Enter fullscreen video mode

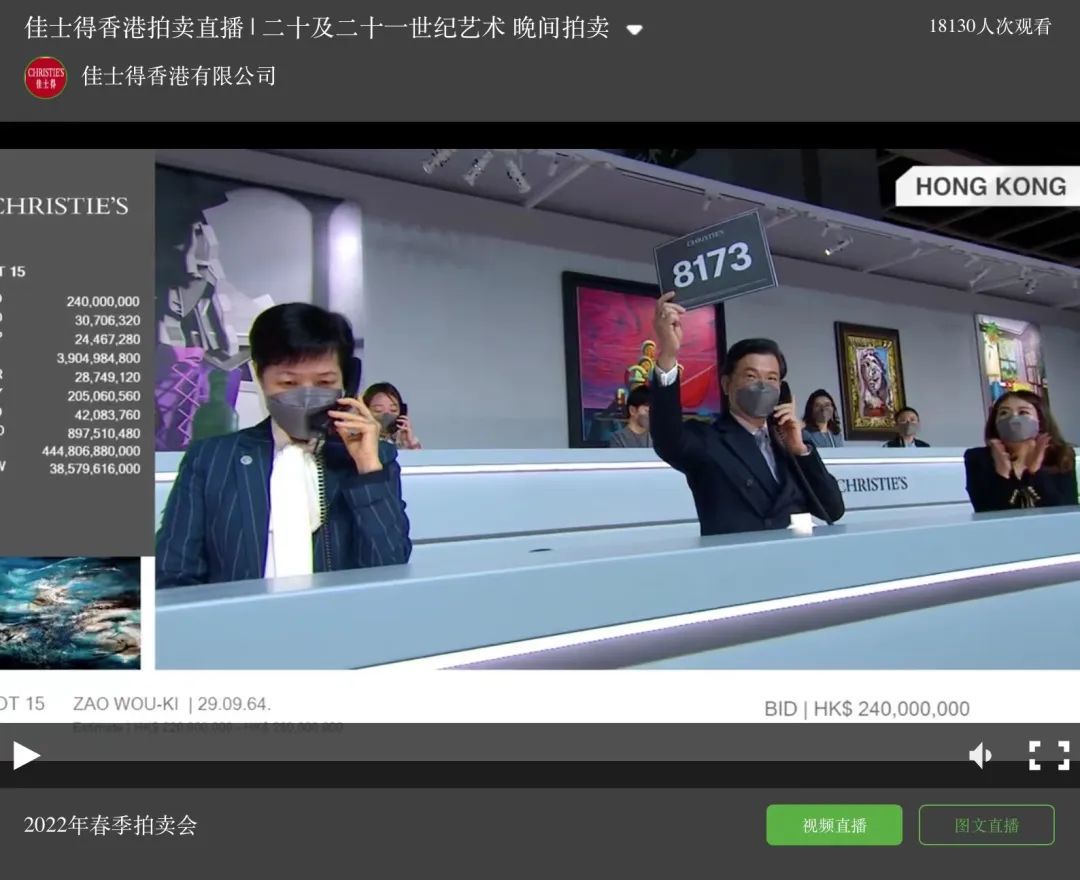click(1049, 755)
